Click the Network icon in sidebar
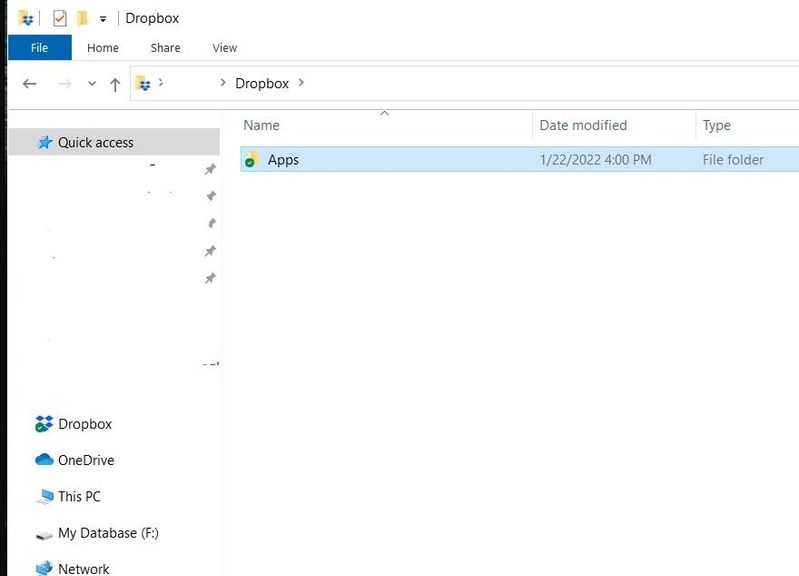Screen dimensions: 799x576 click(44, 568)
